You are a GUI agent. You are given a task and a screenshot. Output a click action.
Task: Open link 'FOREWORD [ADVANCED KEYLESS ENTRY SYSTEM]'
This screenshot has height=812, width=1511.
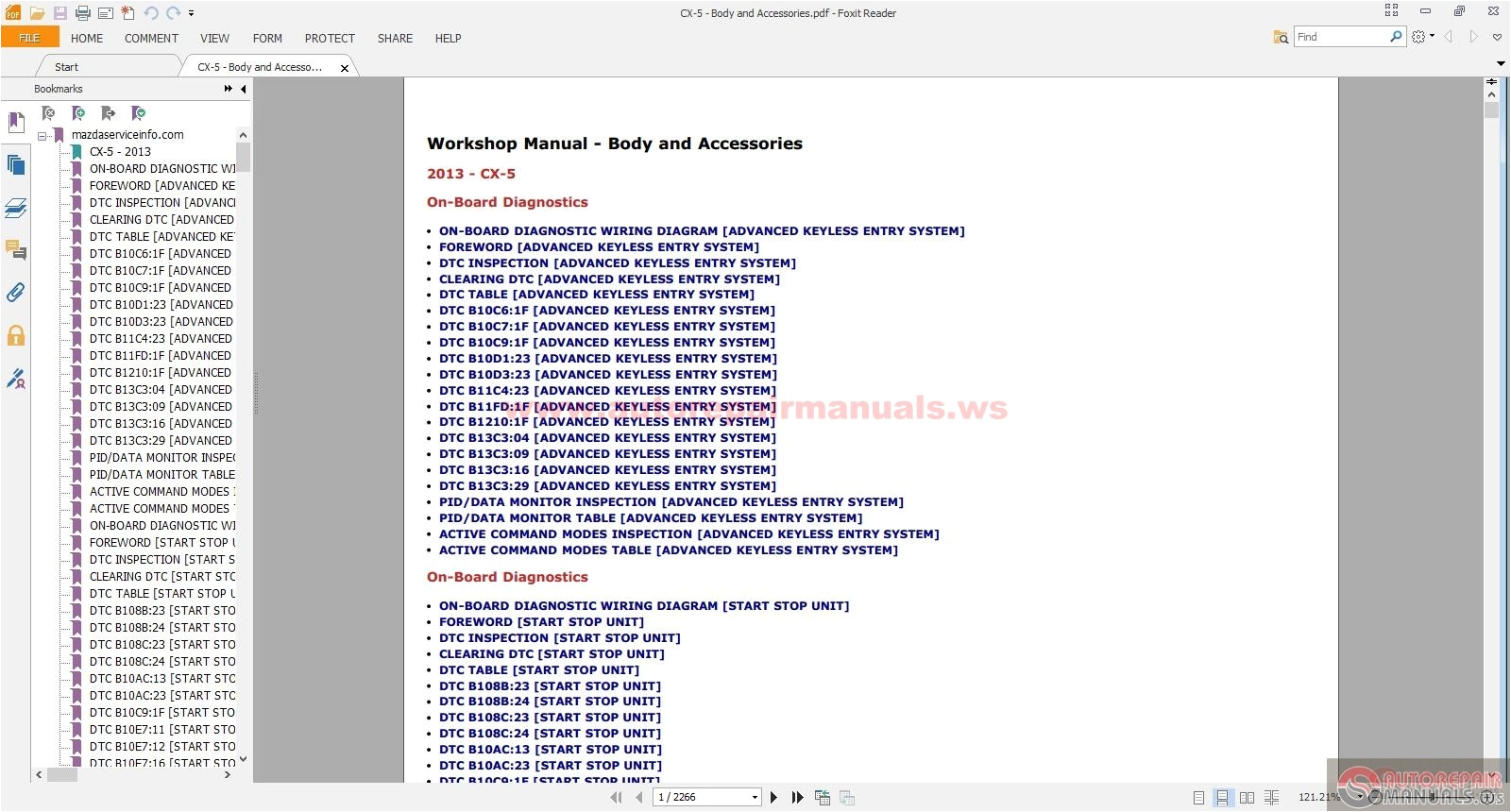pyautogui.click(x=599, y=247)
